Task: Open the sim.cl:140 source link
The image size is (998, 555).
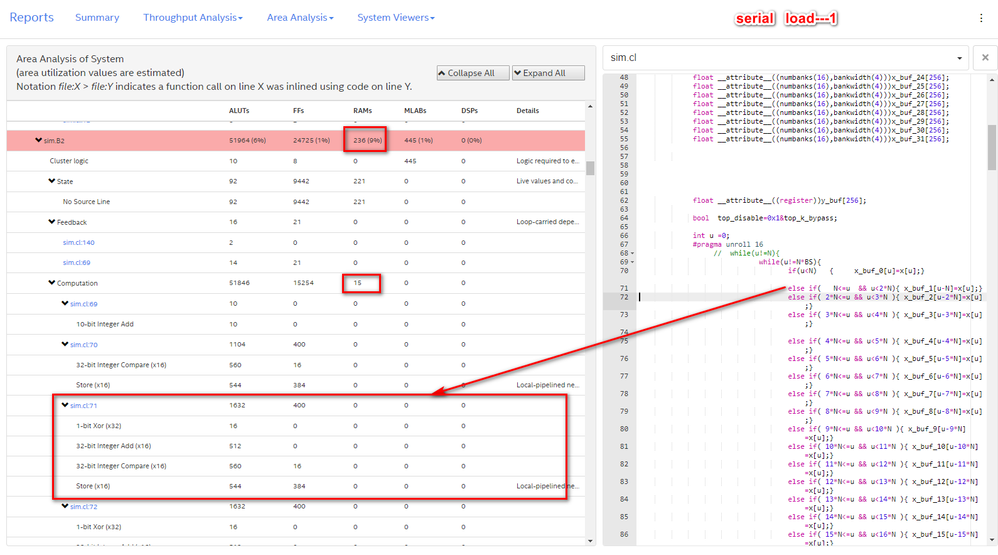Action: pyautogui.click(x=78, y=242)
